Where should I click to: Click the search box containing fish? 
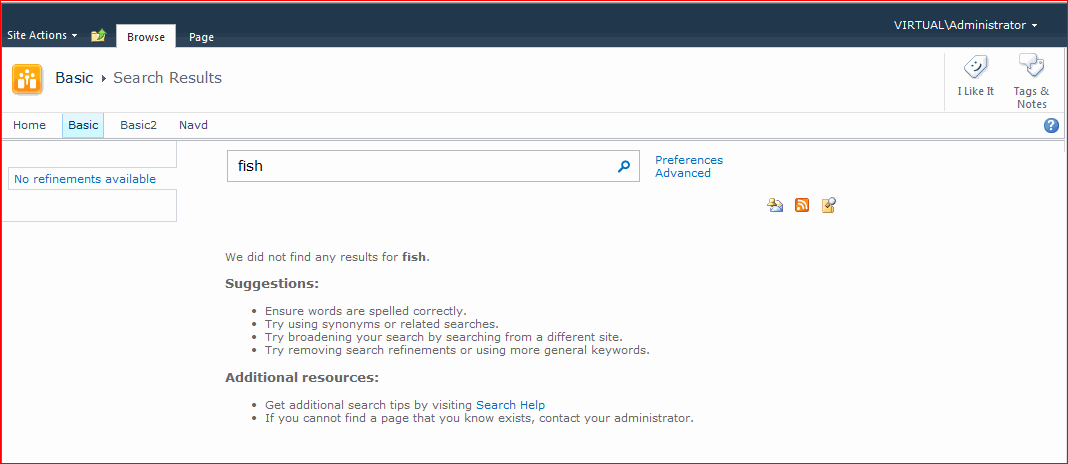(x=420, y=167)
